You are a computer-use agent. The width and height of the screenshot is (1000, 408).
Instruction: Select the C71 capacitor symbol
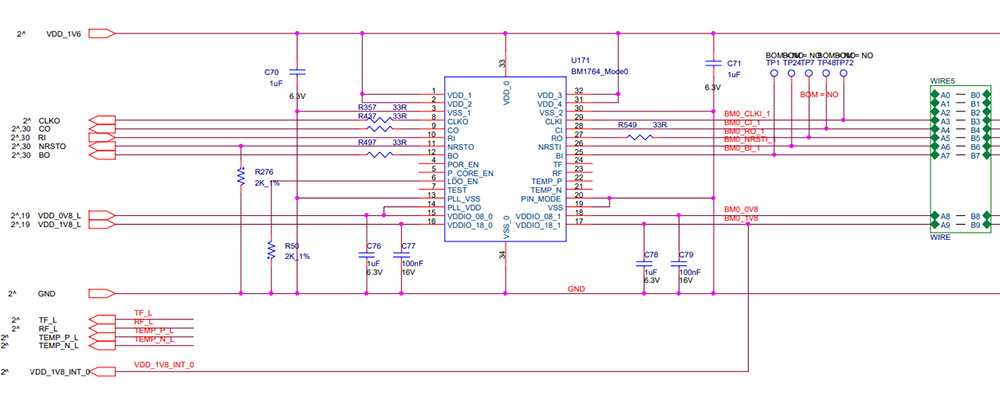[x=712, y=62]
